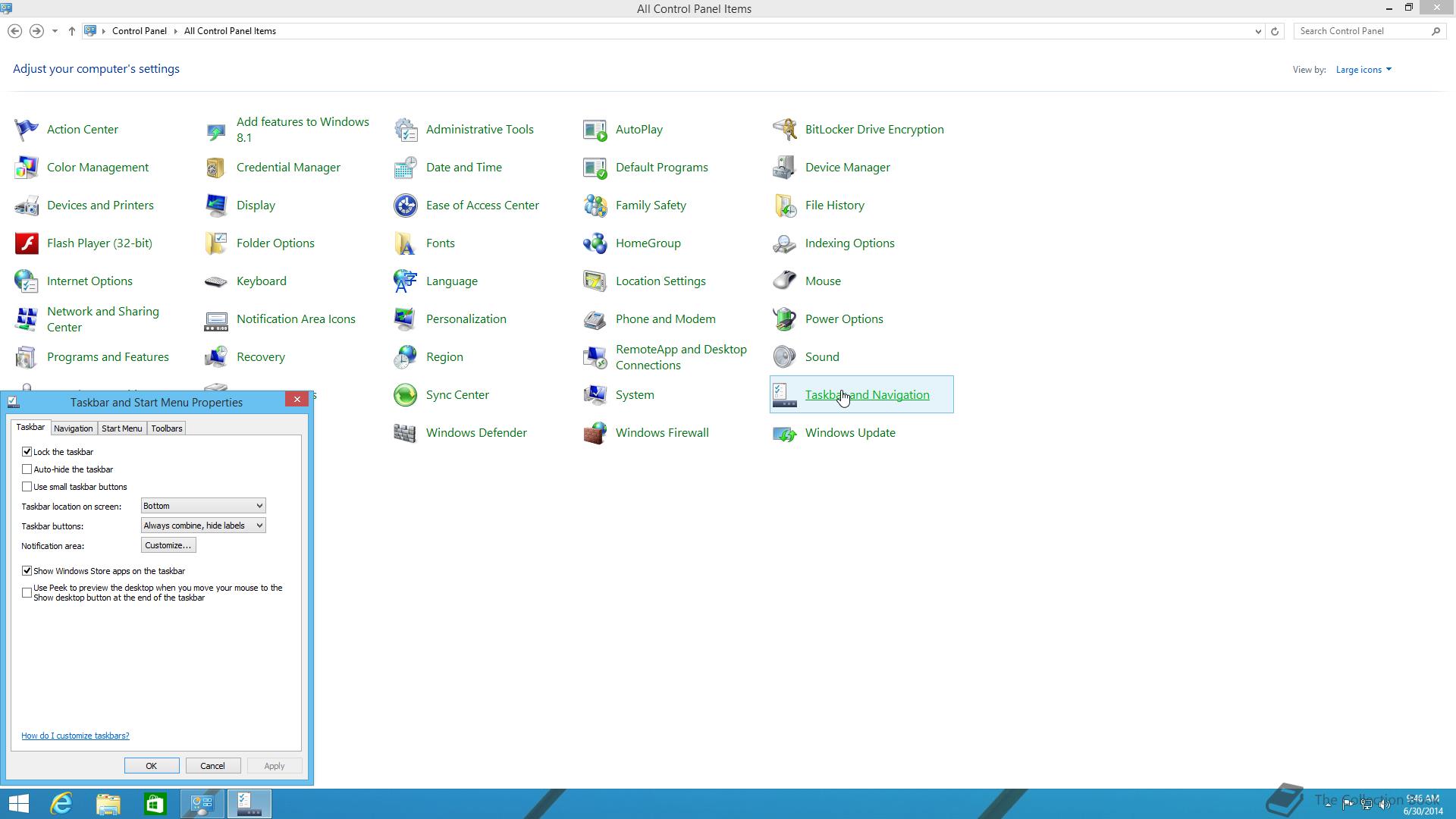Open the Windows Update icon
Screen dimensions: 1456x819
(x=785, y=433)
